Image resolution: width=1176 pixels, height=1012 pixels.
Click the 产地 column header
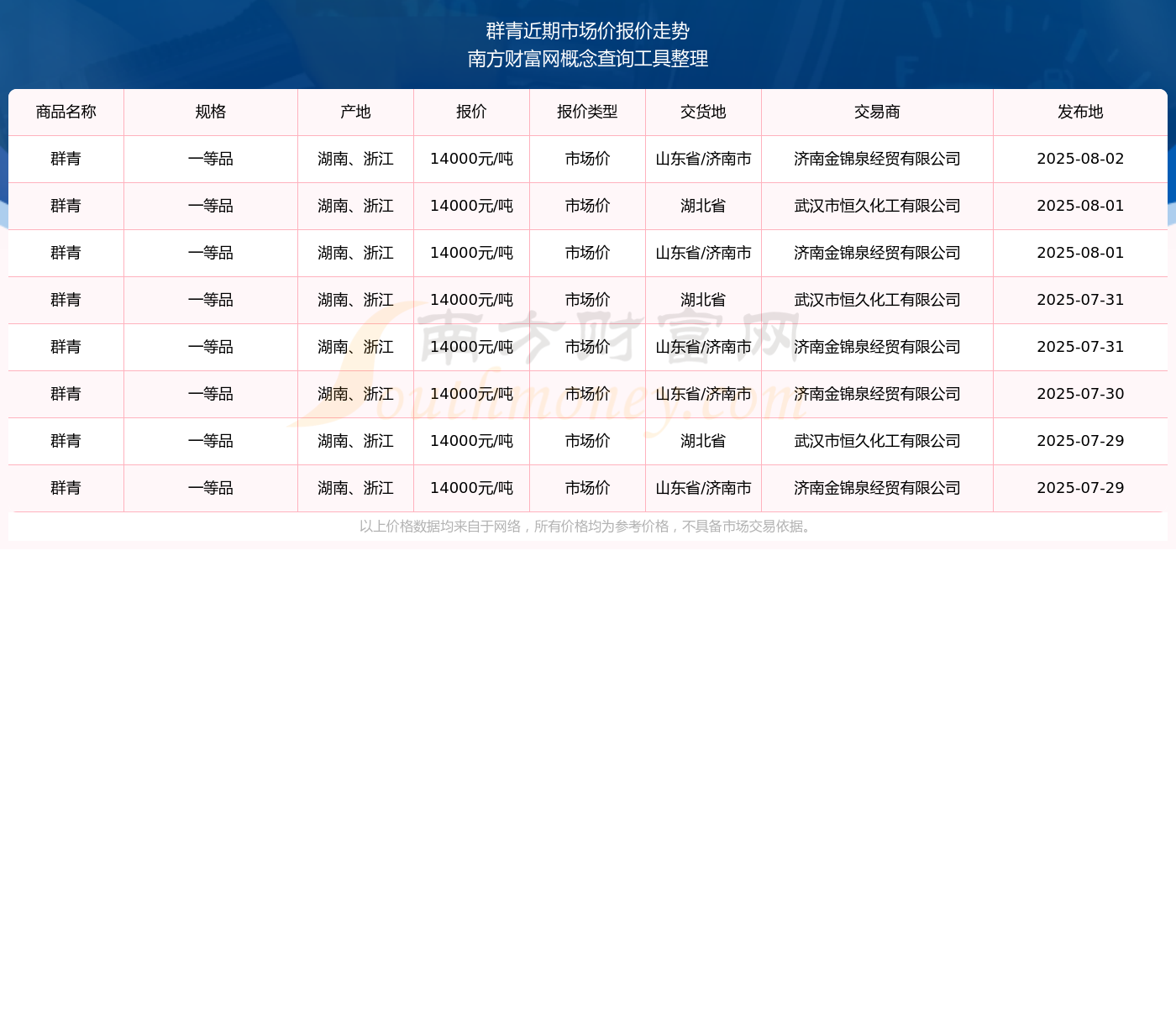click(x=356, y=113)
